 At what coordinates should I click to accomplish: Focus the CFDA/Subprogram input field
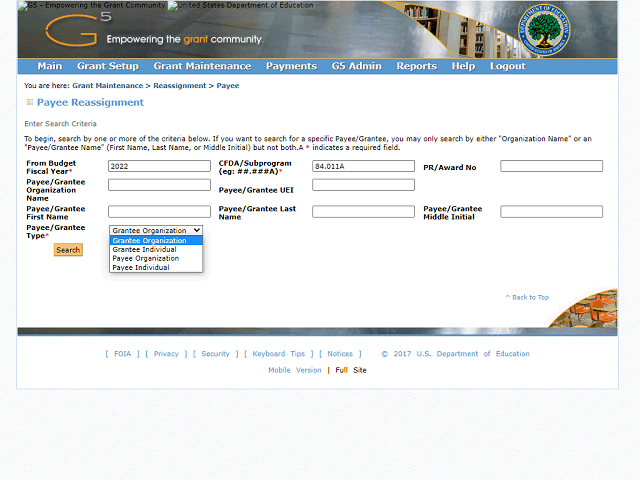pos(363,166)
